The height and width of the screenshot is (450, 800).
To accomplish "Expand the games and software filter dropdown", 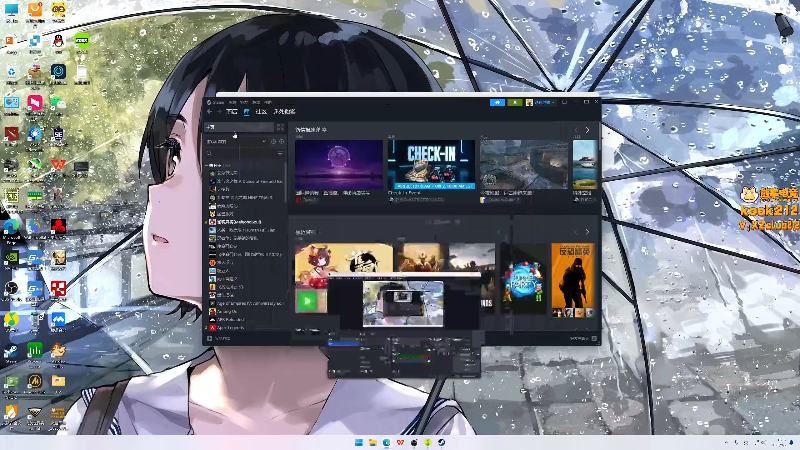I will coord(236,141).
